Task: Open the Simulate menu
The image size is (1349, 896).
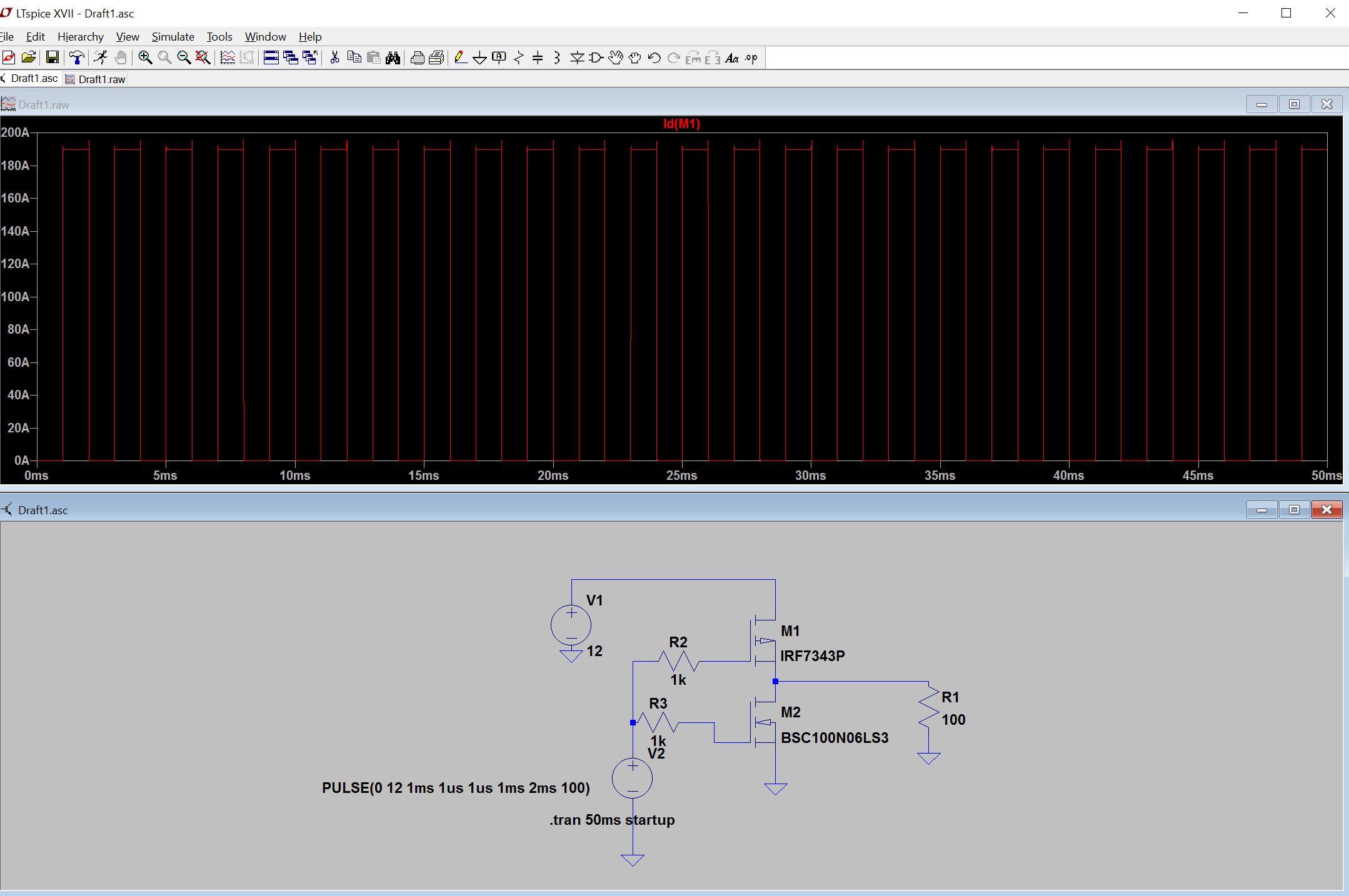Action: pos(173,37)
